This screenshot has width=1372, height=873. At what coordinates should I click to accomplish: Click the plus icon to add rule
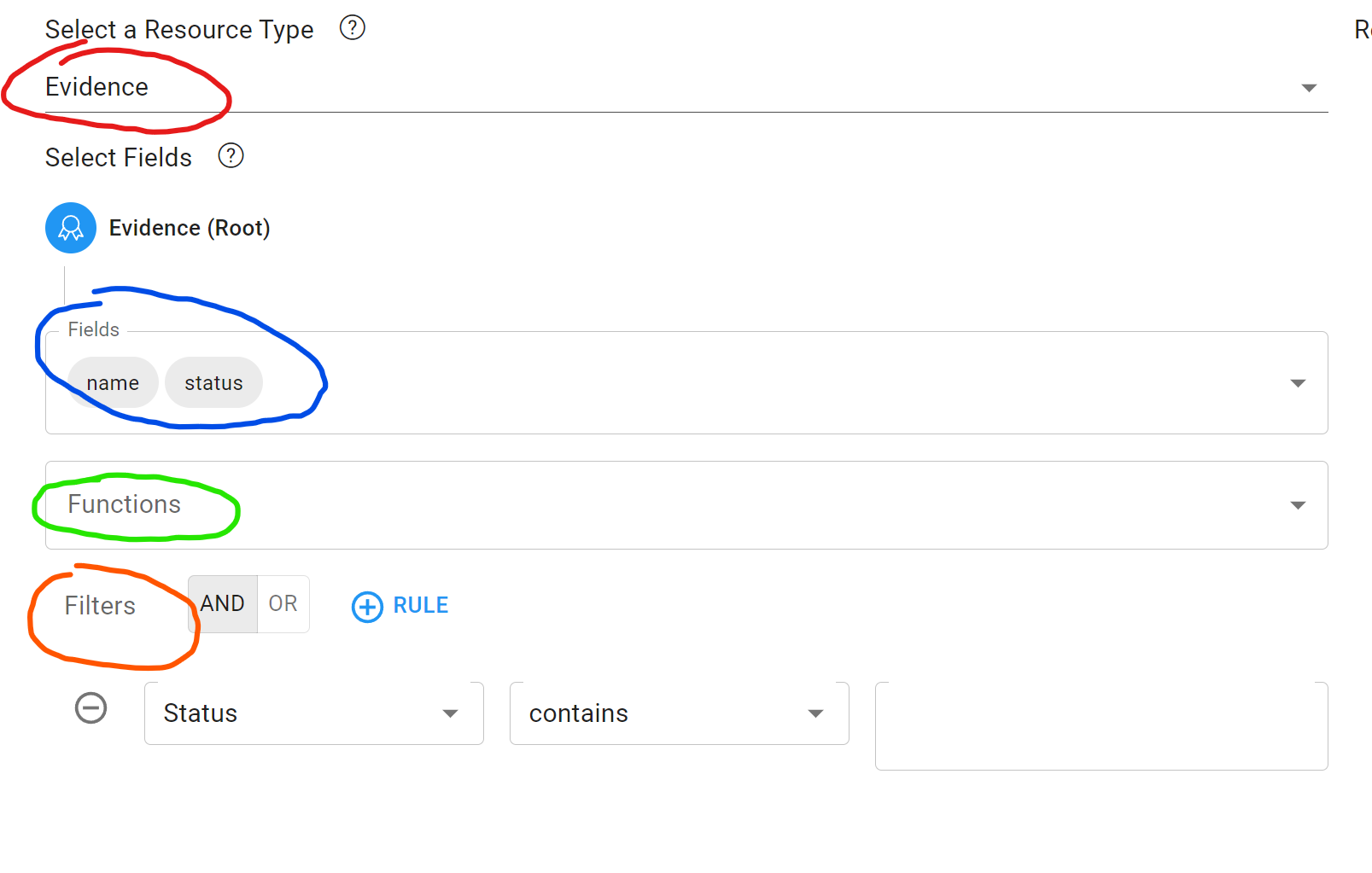click(367, 607)
